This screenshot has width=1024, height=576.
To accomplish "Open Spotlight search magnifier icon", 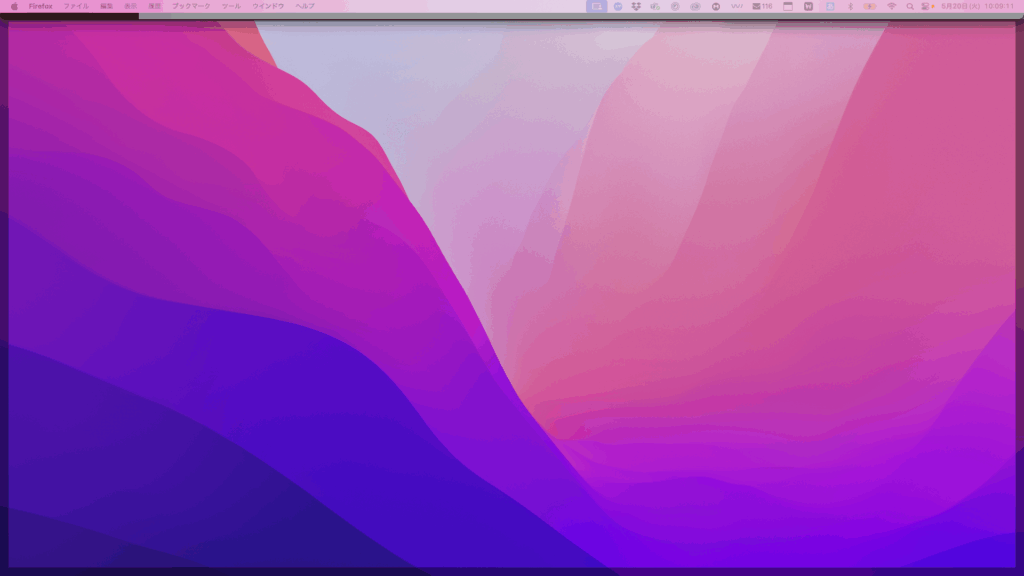I will point(911,6).
